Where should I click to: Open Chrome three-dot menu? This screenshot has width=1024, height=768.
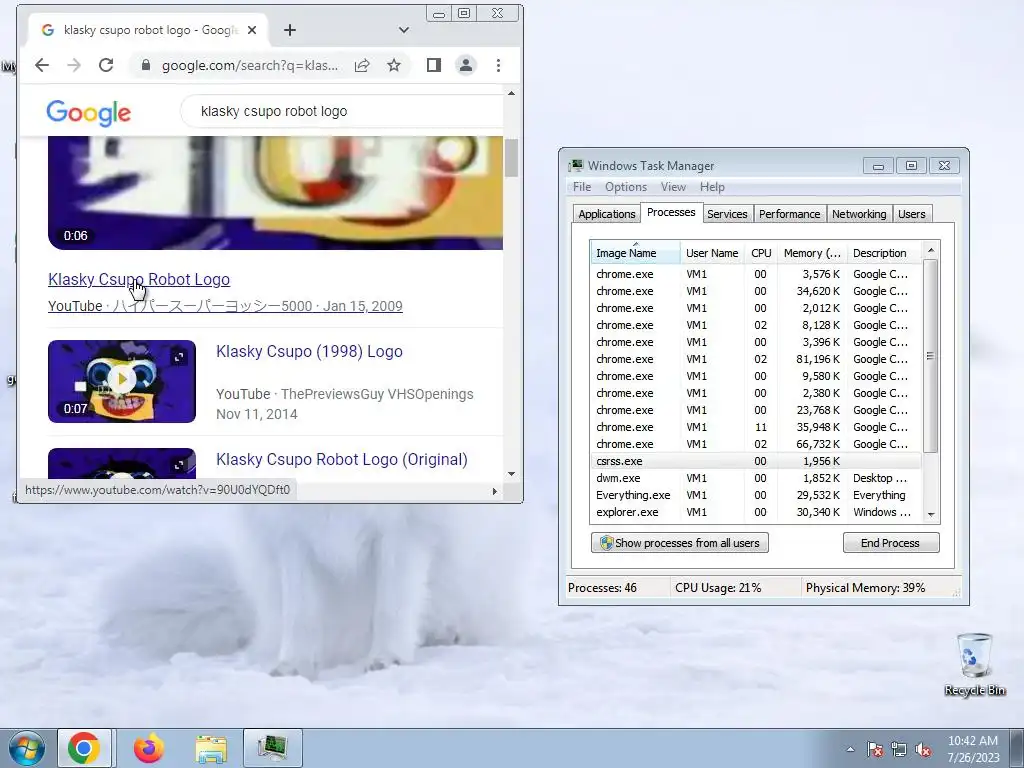[x=498, y=65]
